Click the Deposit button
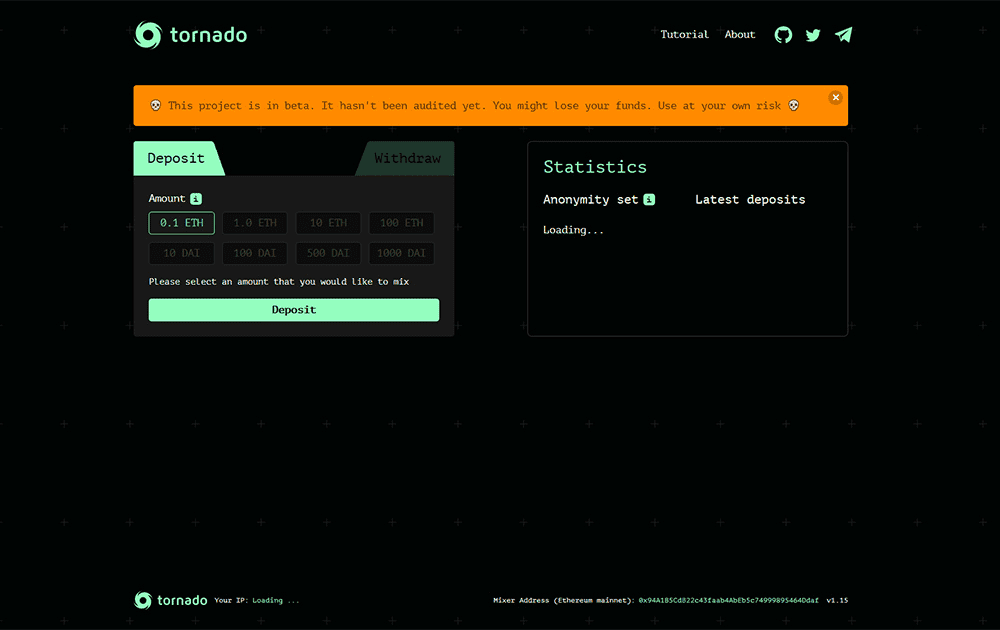 point(293,310)
